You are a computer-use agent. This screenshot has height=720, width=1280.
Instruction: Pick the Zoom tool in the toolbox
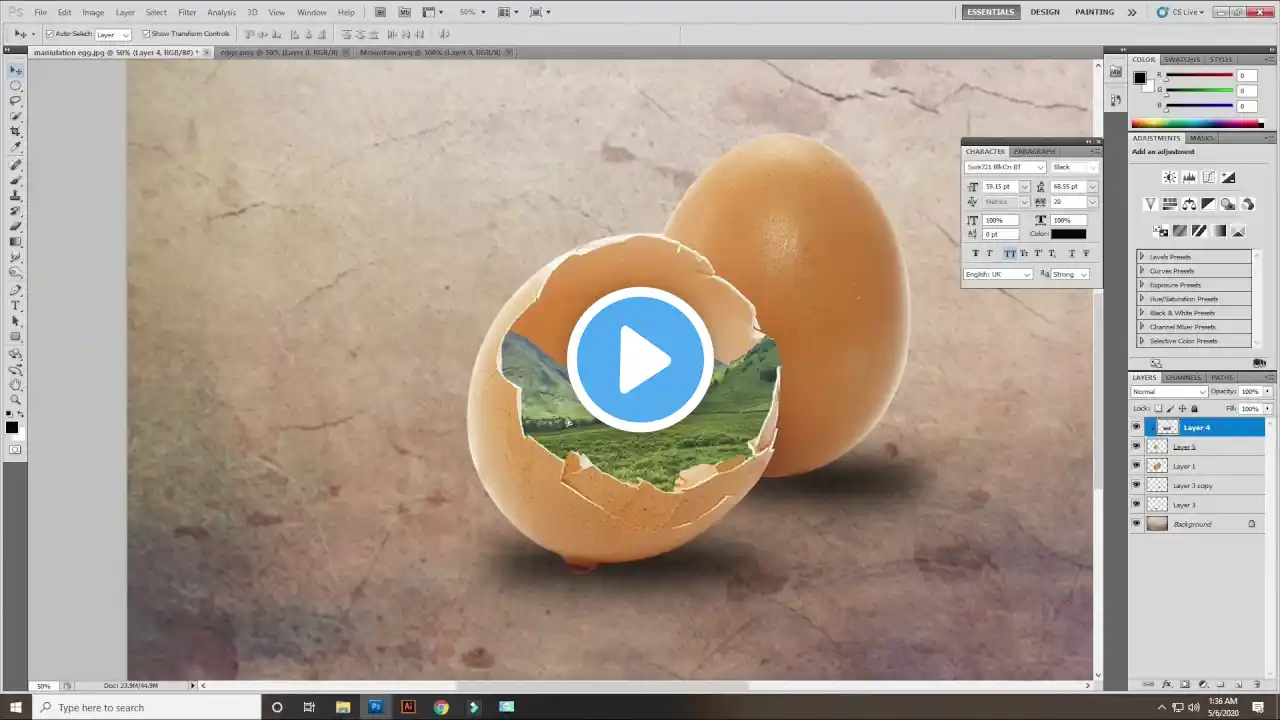pyautogui.click(x=15, y=399)
